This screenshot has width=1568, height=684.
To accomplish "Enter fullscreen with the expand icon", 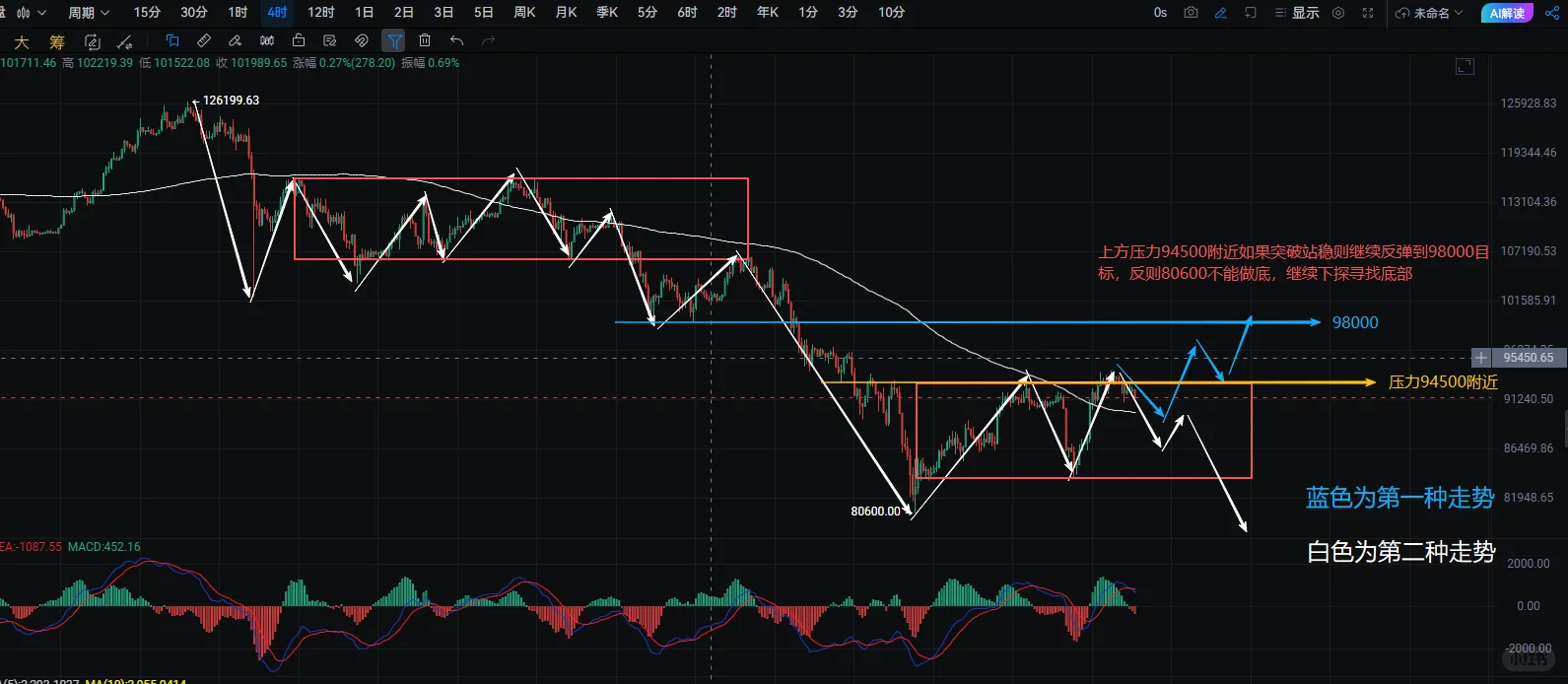I will point(1368,13).
